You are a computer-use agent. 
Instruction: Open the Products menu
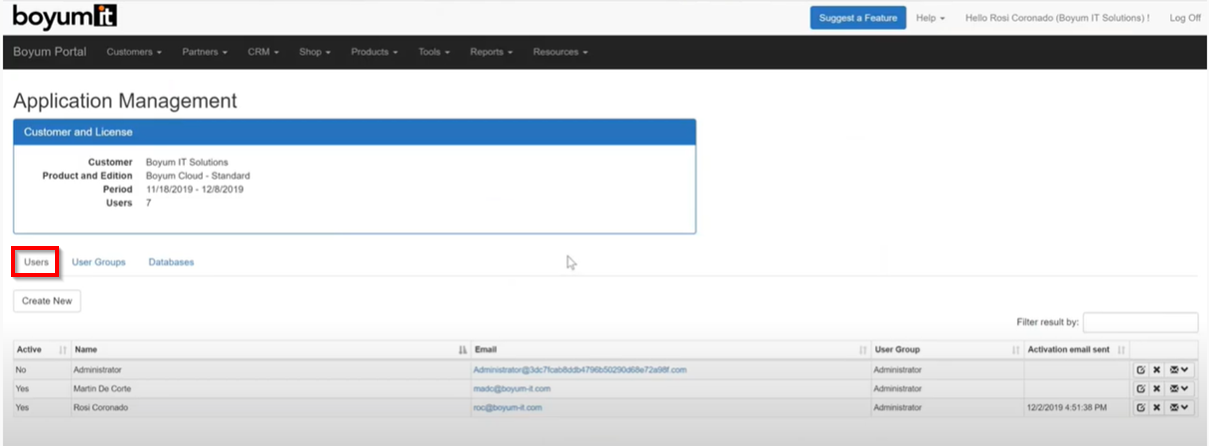click(374, 52)
